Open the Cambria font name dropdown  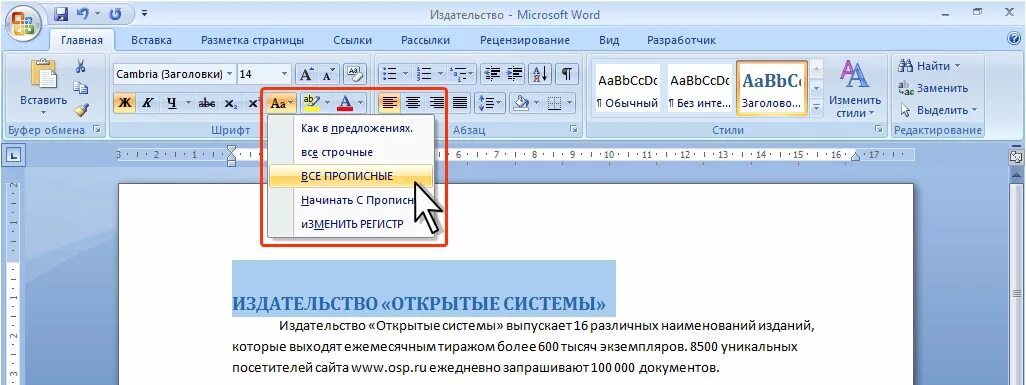pos(230,74)
